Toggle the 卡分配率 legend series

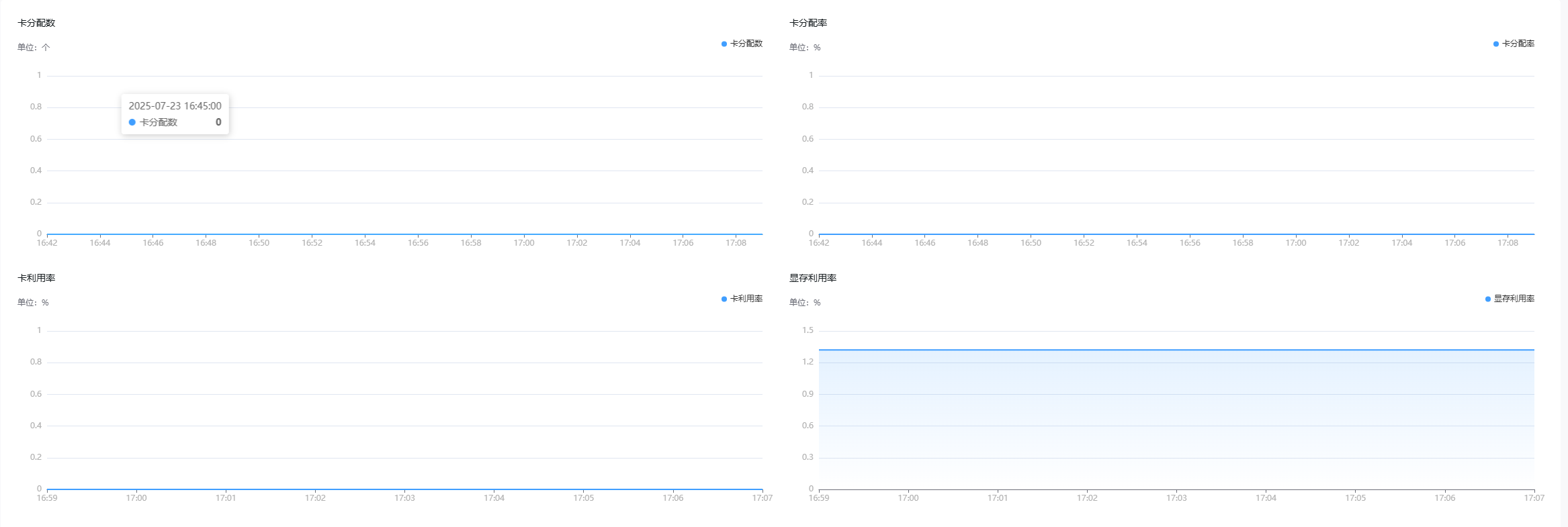(1514, 44)
